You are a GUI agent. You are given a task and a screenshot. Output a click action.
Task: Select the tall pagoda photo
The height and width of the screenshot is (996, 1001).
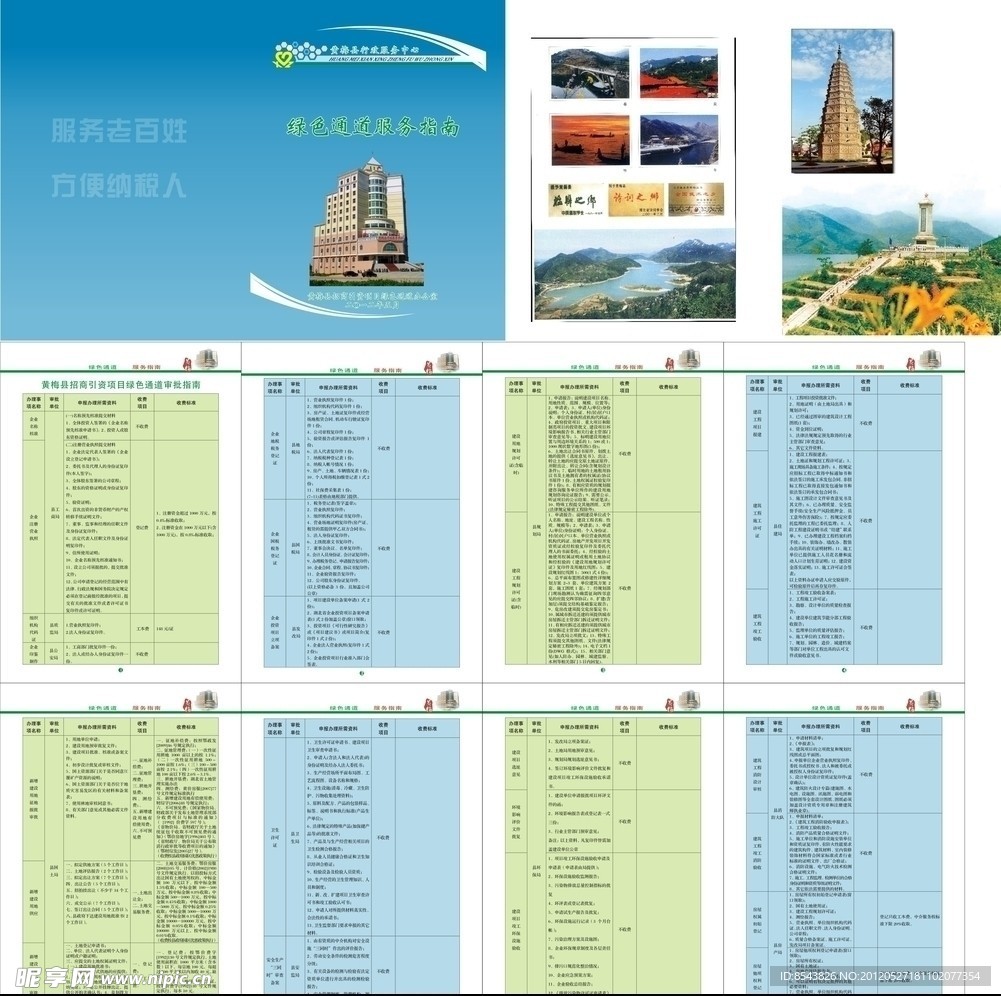[x=842, y=100]
